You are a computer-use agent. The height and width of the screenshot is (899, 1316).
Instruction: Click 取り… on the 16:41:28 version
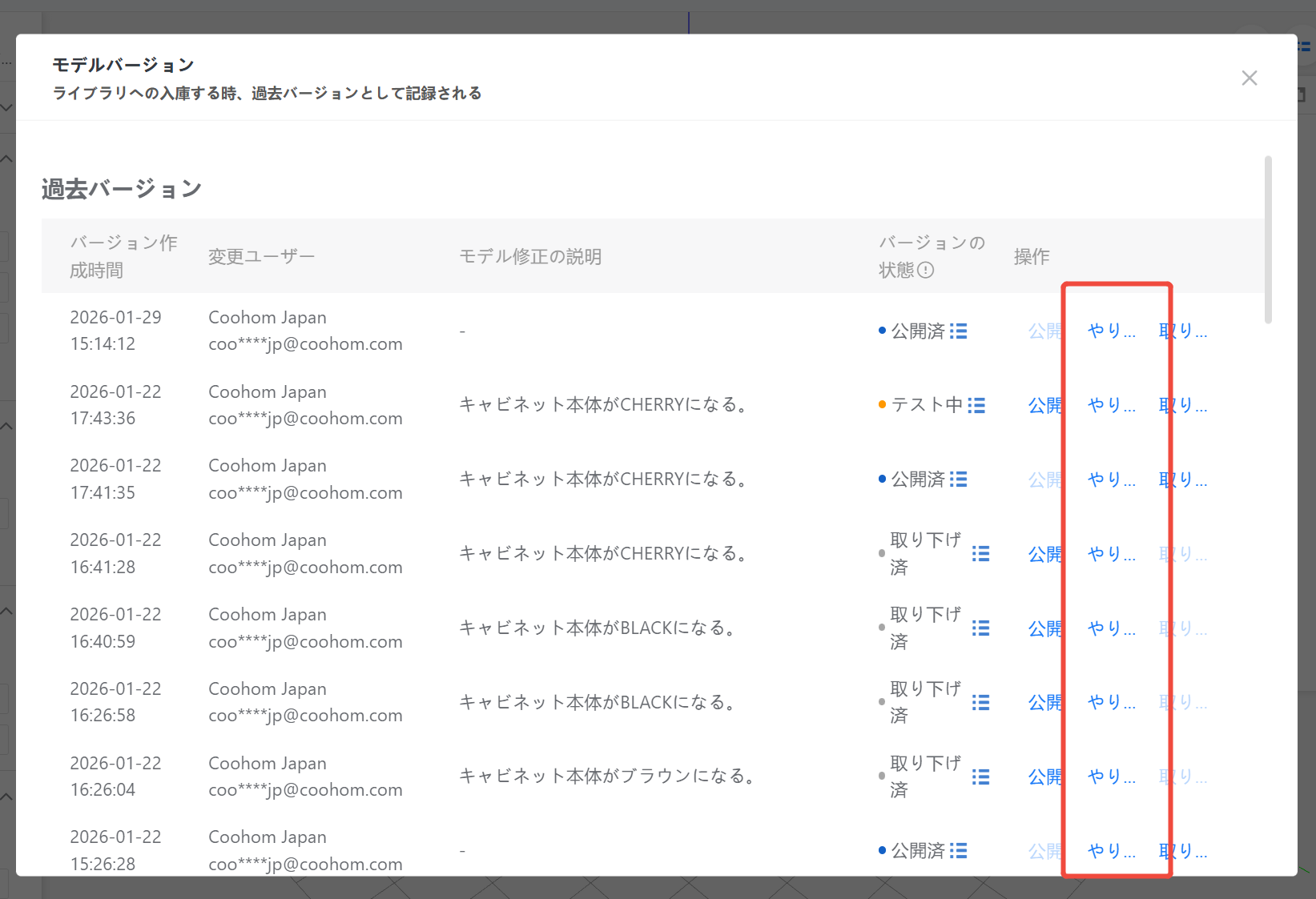tap(1183, 554)
